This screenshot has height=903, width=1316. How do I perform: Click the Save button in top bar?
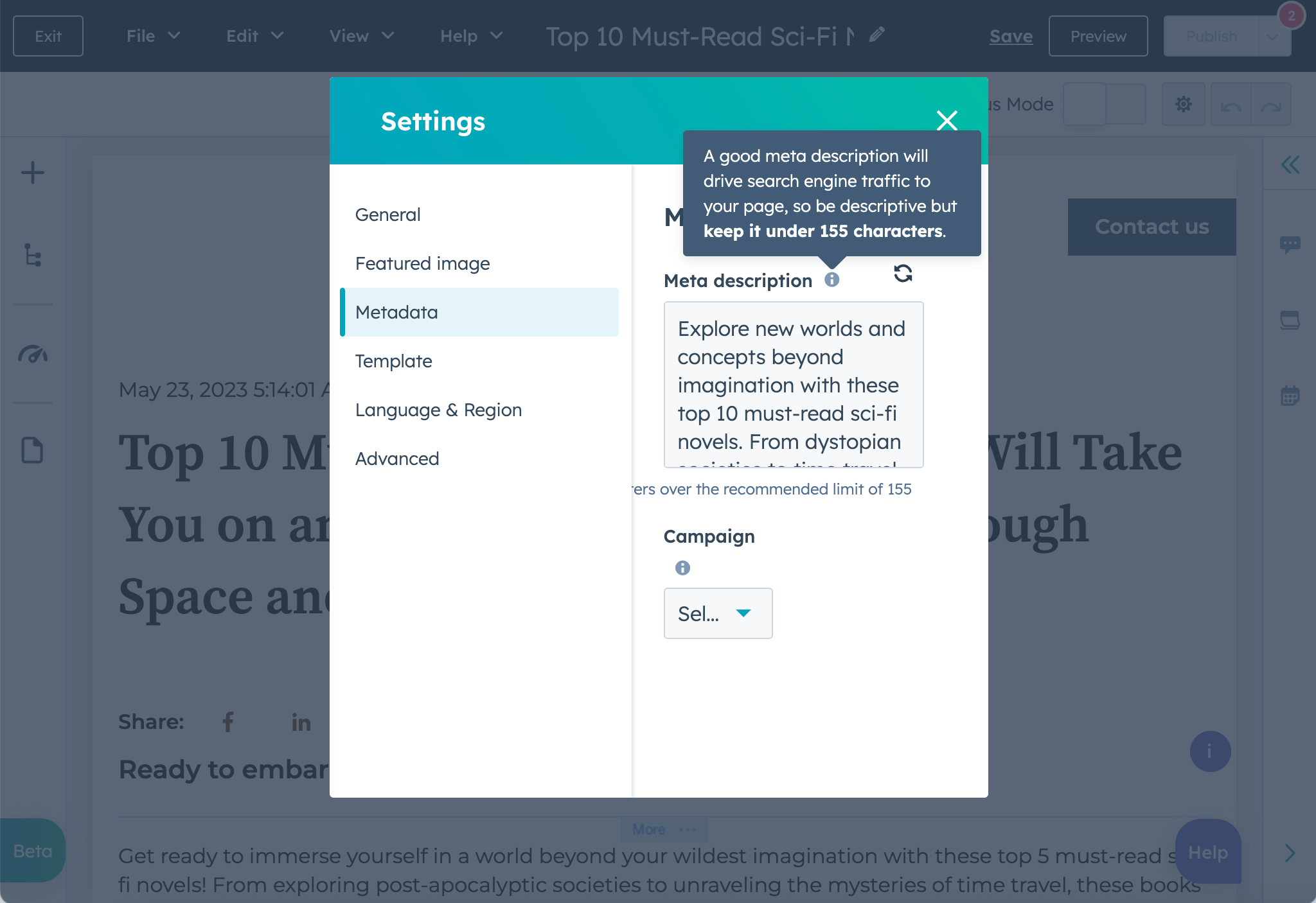(1011, 35)
